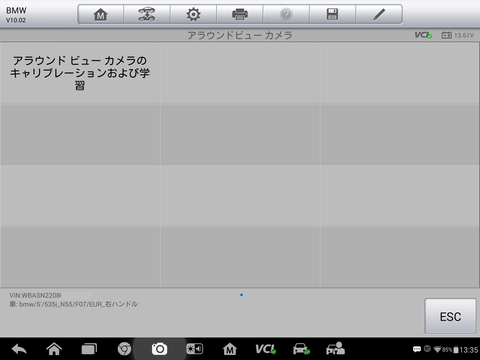Open MaxiSys home from bottom bar
The image size is (480, 360).
230,349
